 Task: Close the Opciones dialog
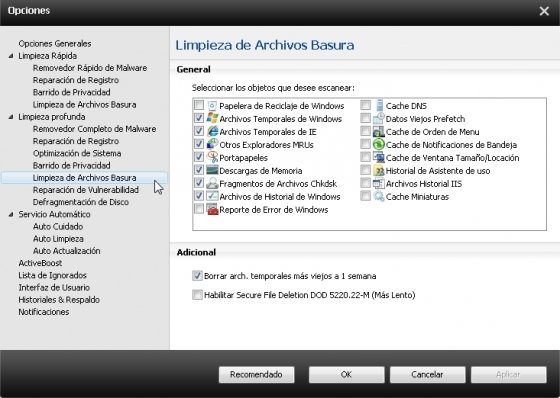[x=544, y=11]
